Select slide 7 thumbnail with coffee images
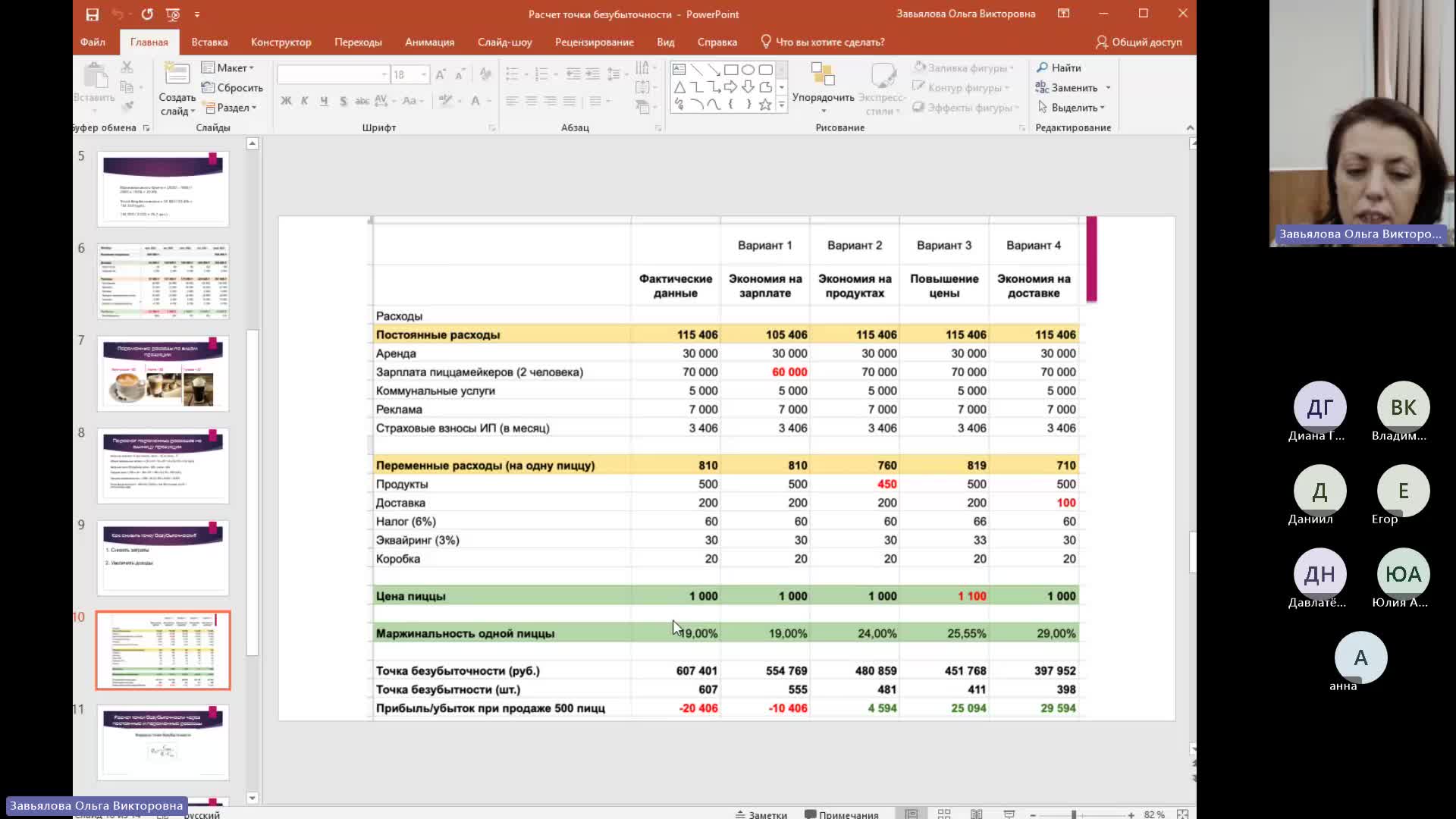 (163, 374)
